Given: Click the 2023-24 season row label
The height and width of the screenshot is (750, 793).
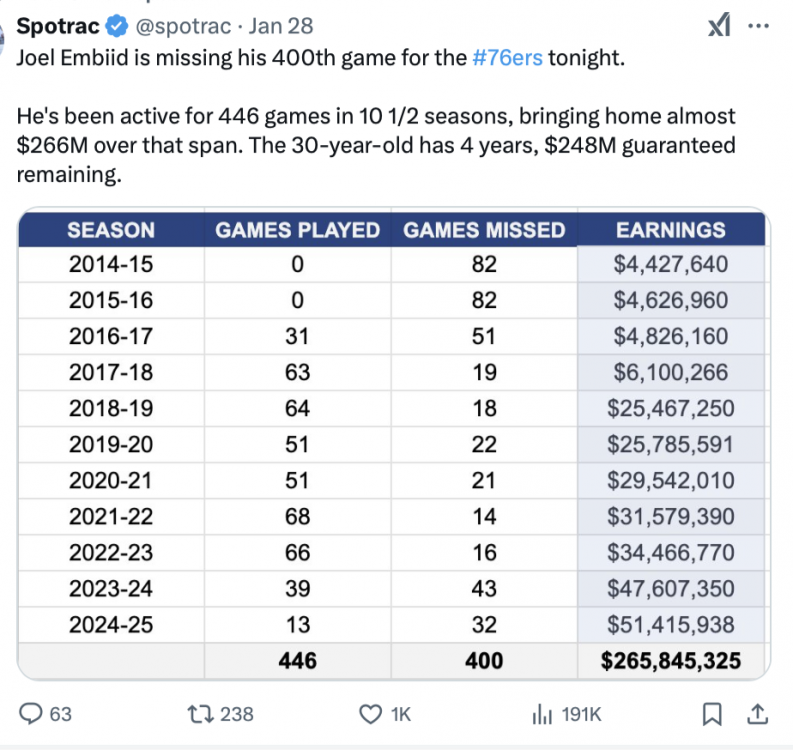Looking at the screenshot, I should click(111, 589).
